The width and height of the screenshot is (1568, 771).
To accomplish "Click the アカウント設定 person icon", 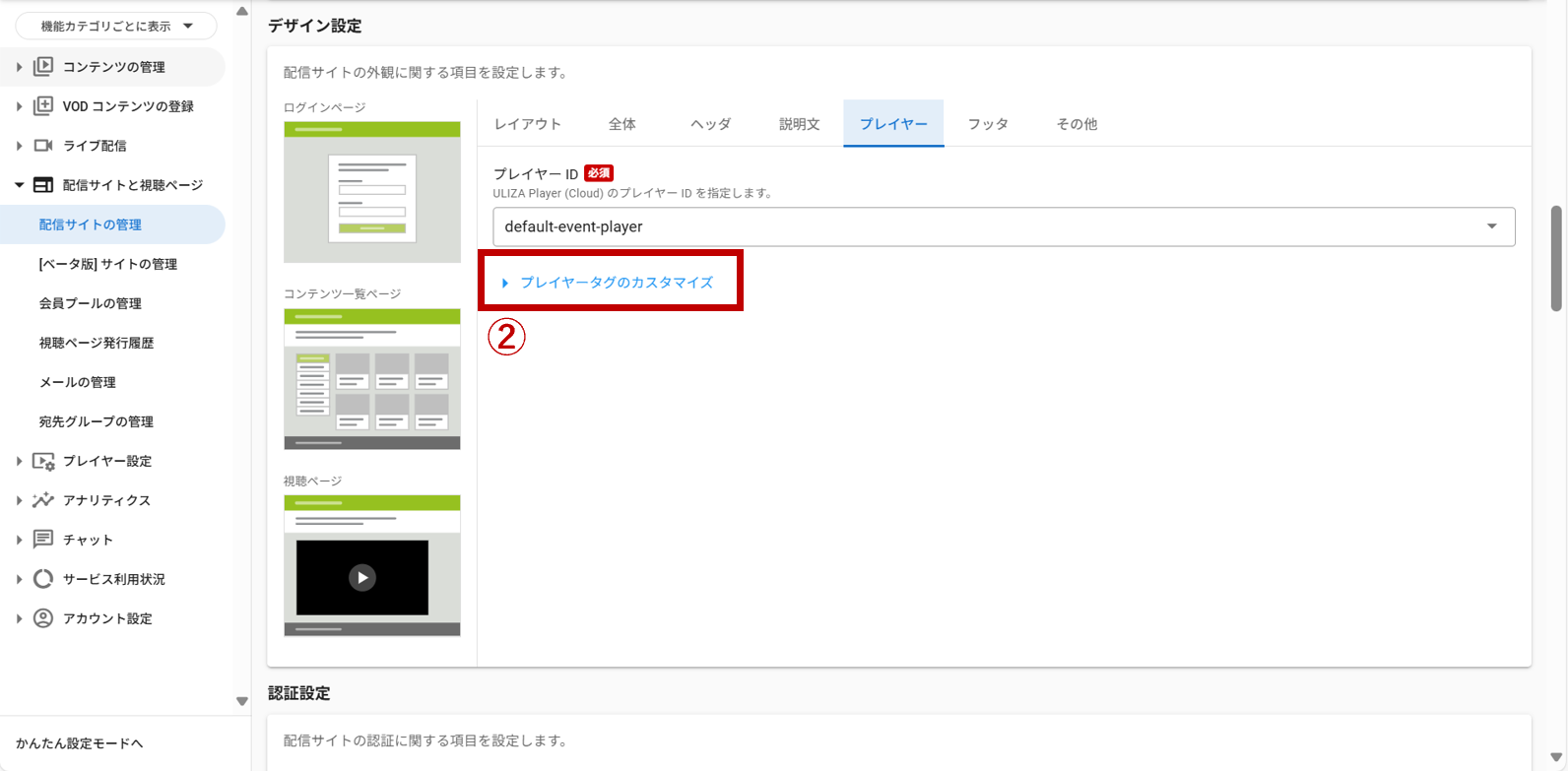I will [x=43, y=618].
